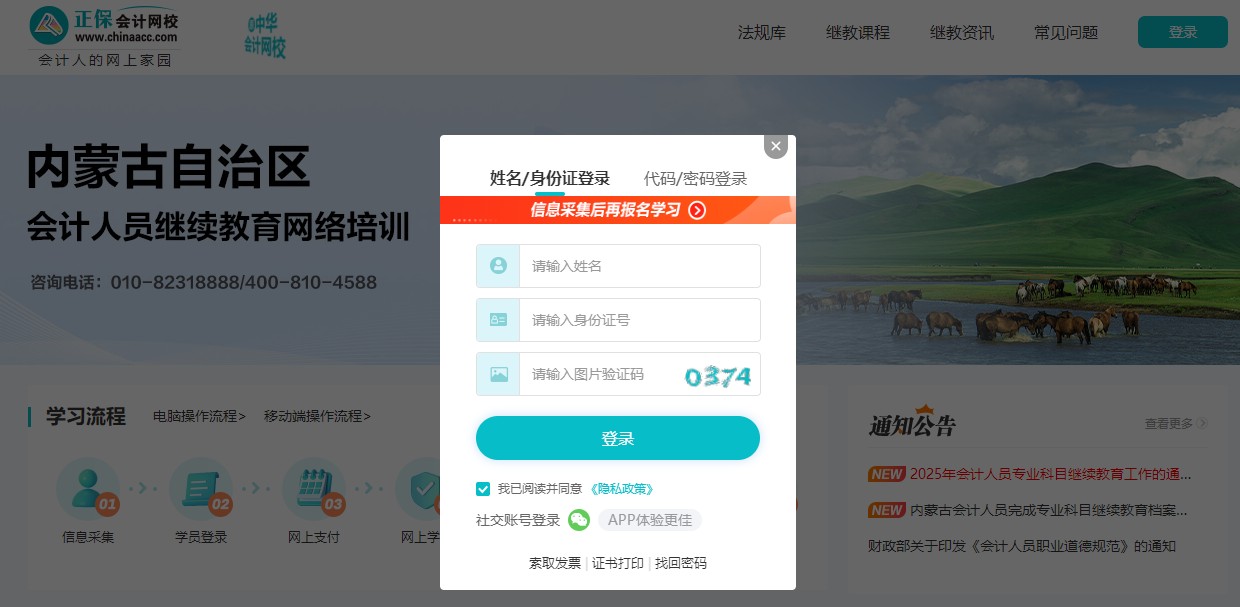
Task: Toggle the privacy policy agreement checkbox
Action: (483, 489)
